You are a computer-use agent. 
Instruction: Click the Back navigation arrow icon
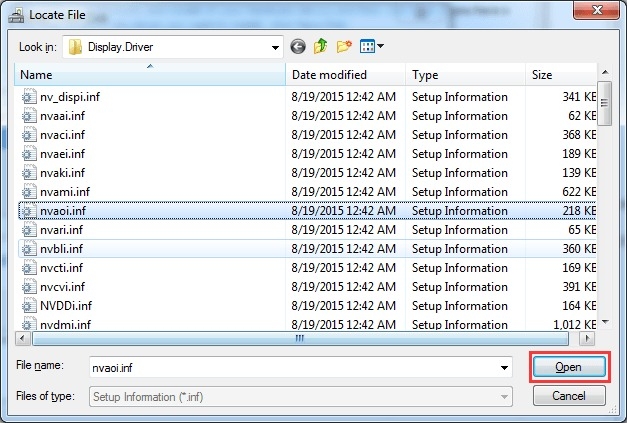pyautogui.click(x=298, y=46)
